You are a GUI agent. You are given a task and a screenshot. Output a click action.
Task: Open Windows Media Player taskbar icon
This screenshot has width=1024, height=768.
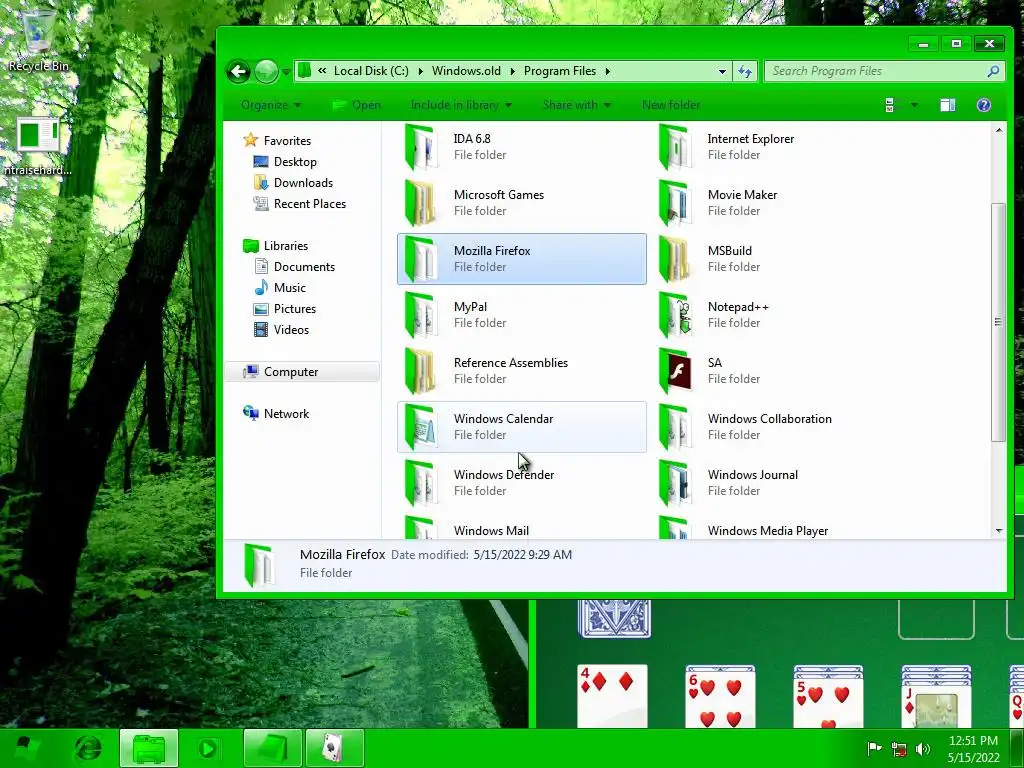209,748
